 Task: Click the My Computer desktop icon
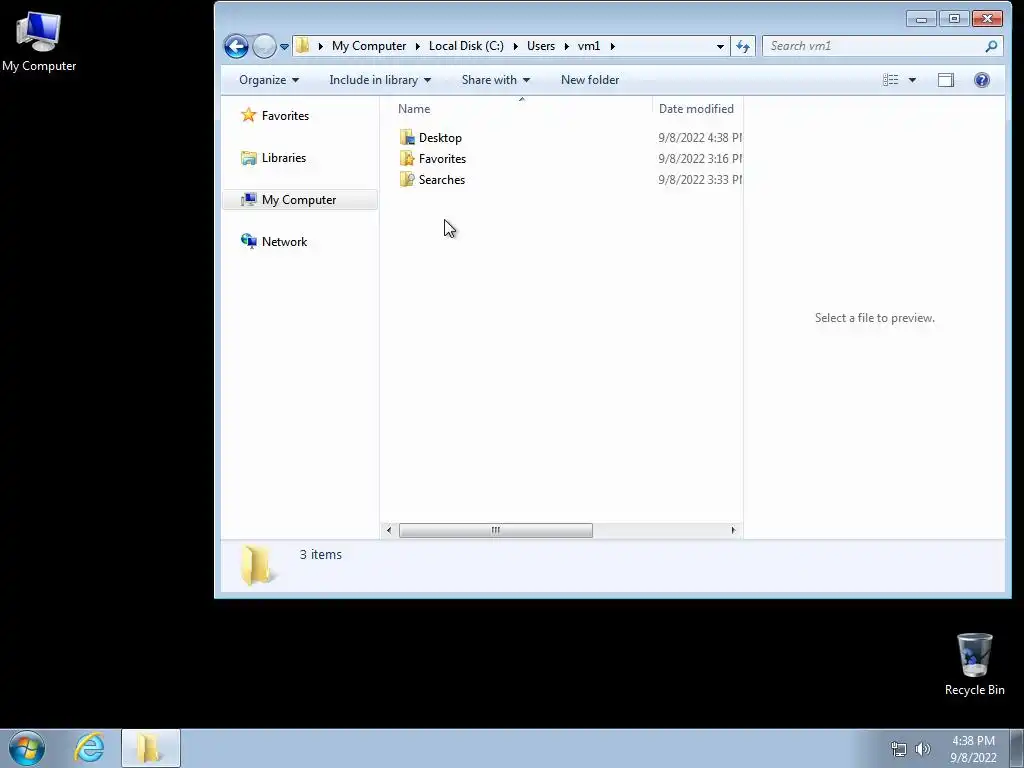click(39, 42)
